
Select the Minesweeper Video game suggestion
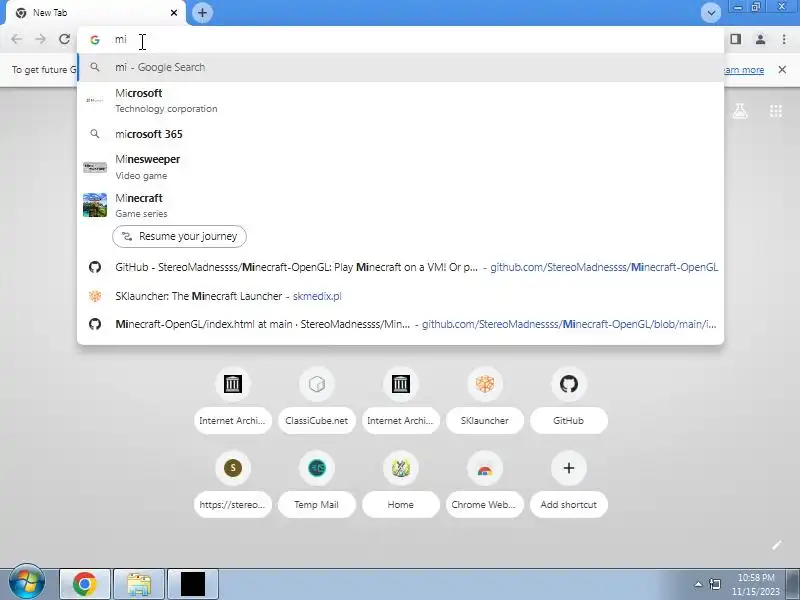click(400, 167)
